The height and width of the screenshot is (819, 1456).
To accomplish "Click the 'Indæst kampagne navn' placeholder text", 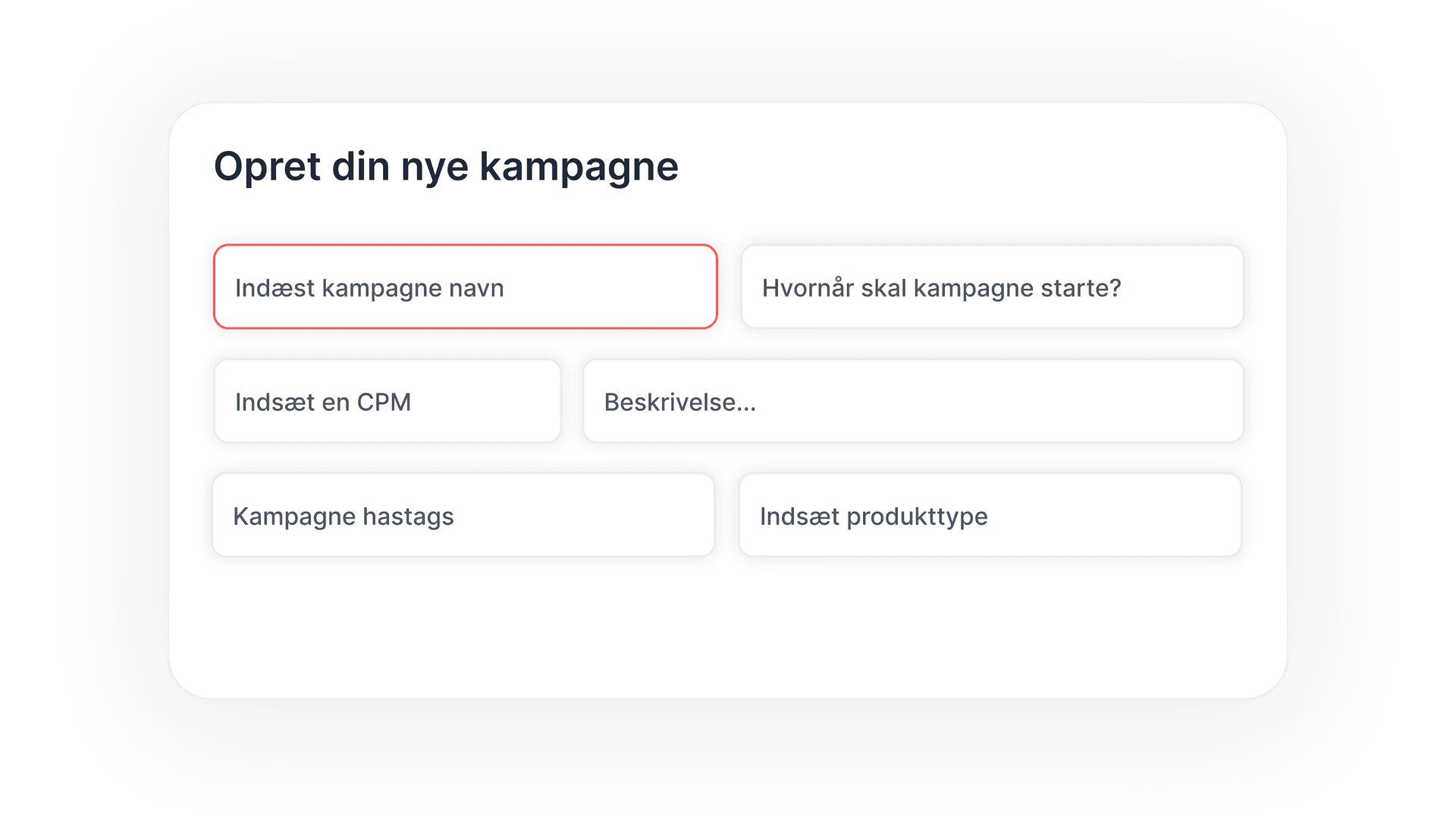I will pyautogui.click(x=369, y=288).
